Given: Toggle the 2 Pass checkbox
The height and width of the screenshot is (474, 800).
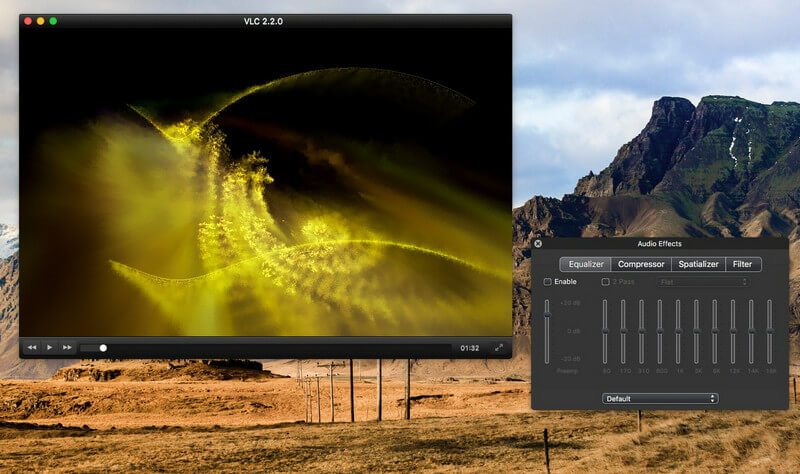Looking at the screenshot, I should coord(606,282).
